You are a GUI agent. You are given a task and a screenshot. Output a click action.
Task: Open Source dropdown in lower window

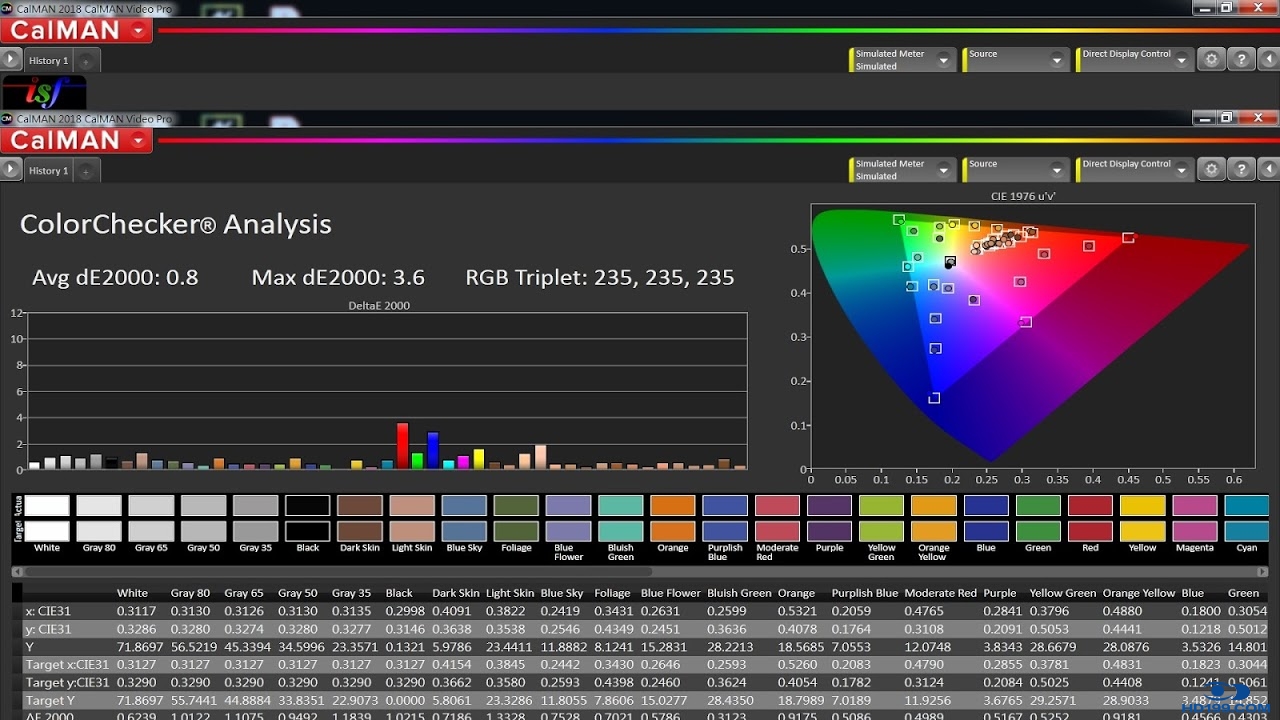pyautogui.click(x=1057, y=171)
